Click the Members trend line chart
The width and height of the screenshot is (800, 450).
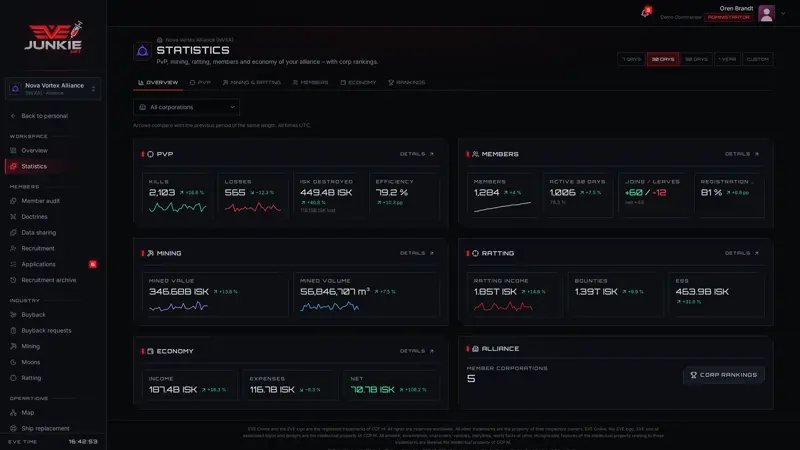(502, 206)
